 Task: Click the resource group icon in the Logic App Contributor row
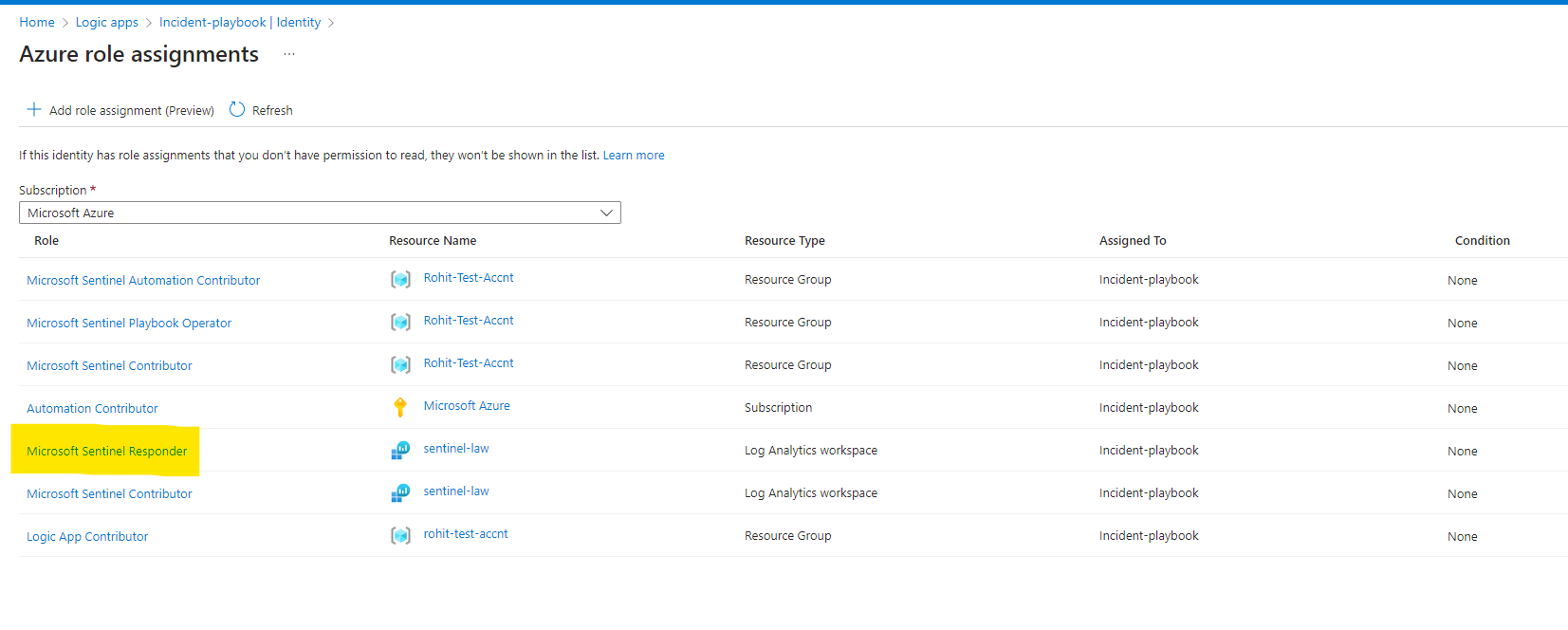click(400, 535)
